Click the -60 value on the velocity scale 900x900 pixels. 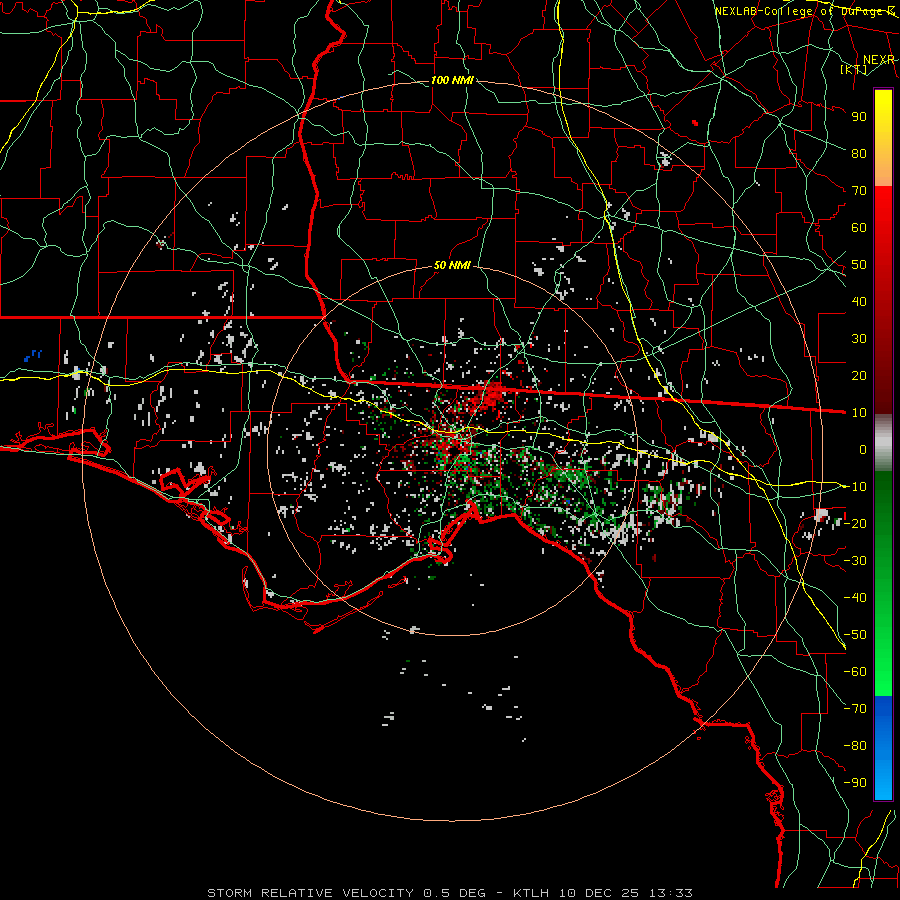[855, 672]
